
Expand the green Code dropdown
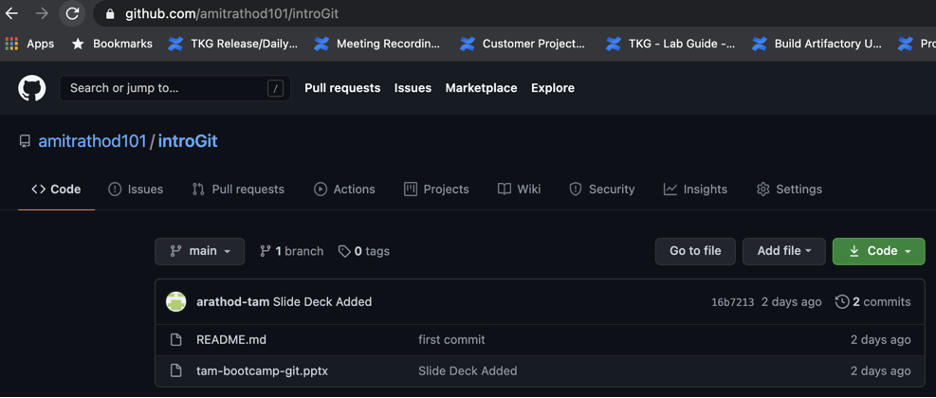coord(879,251)
